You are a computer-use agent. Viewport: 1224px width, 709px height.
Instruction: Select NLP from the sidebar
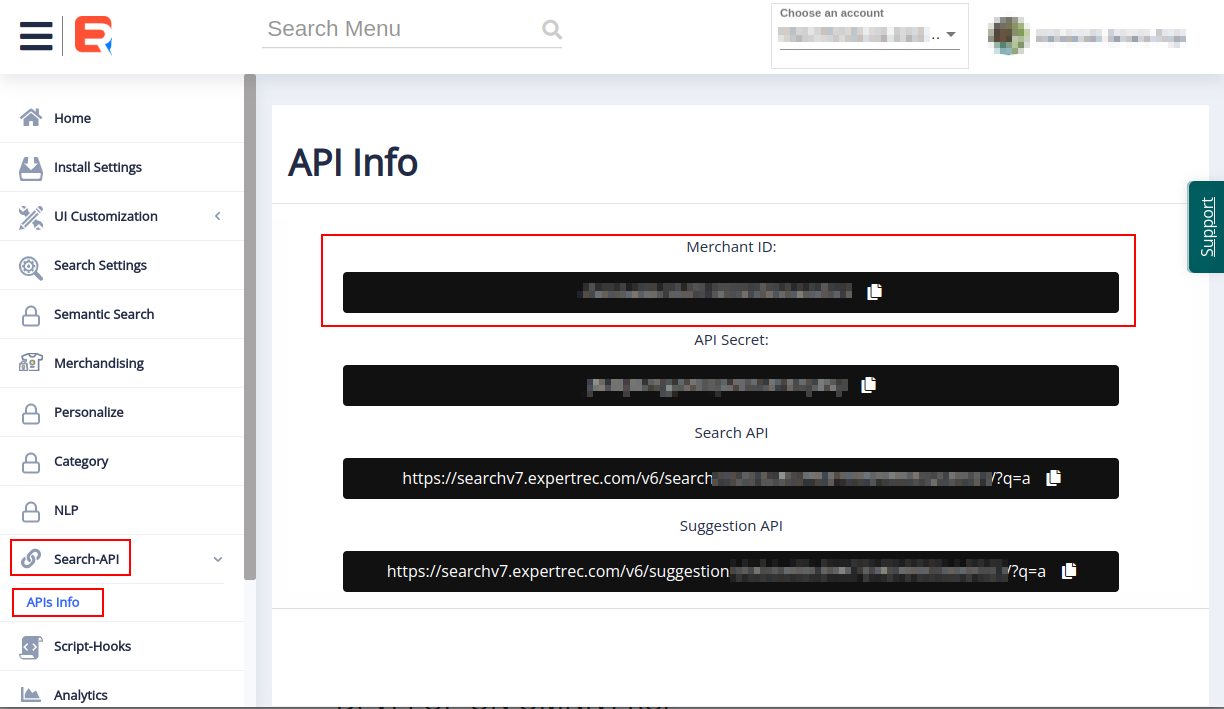tap(31, 510)
